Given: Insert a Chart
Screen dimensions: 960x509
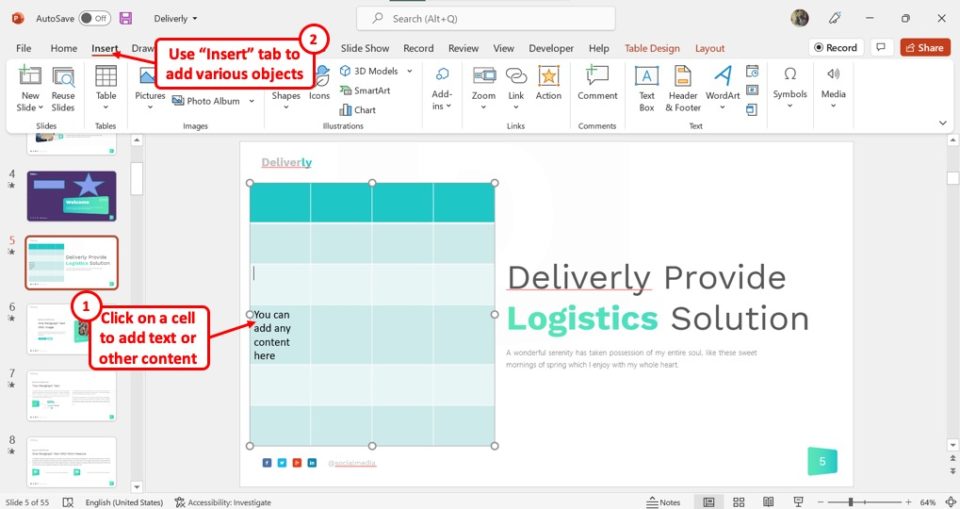Looking at the screenshot, I should coord(358,110).
